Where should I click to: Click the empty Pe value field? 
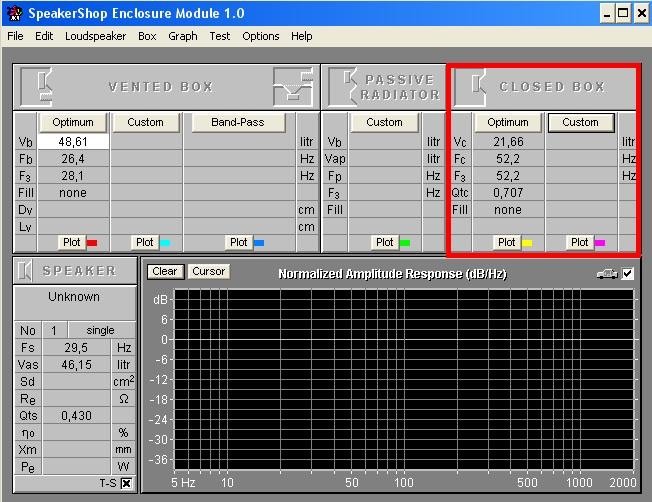(x=77, y=467)
